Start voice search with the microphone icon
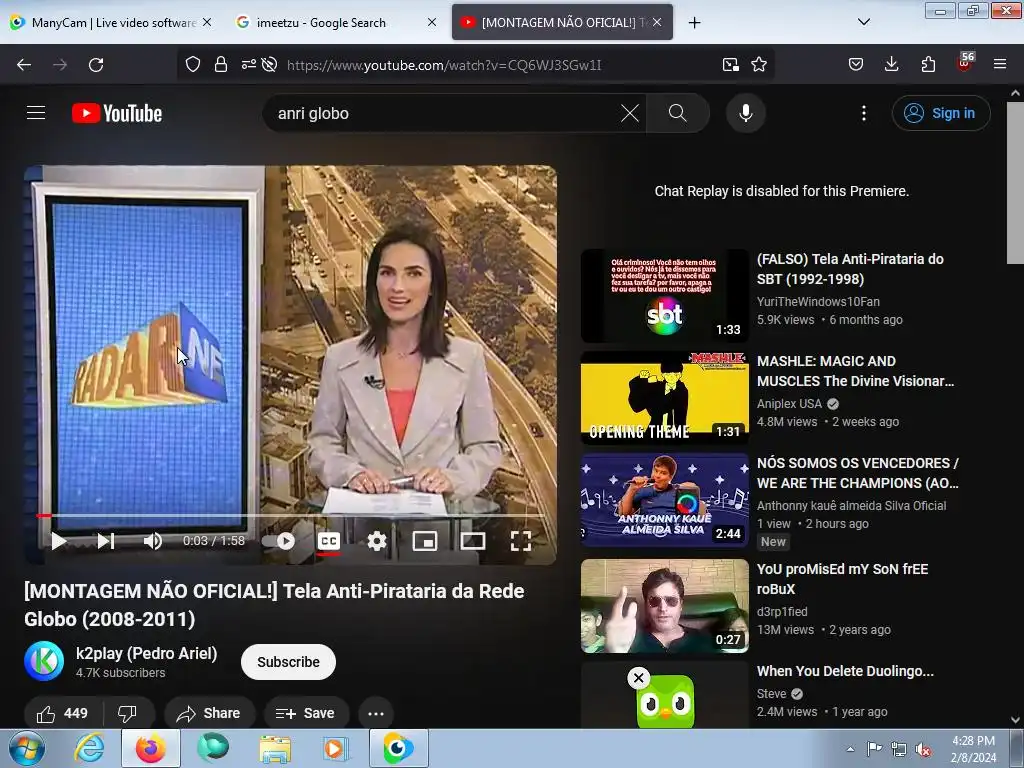 (x=746, y=113)
